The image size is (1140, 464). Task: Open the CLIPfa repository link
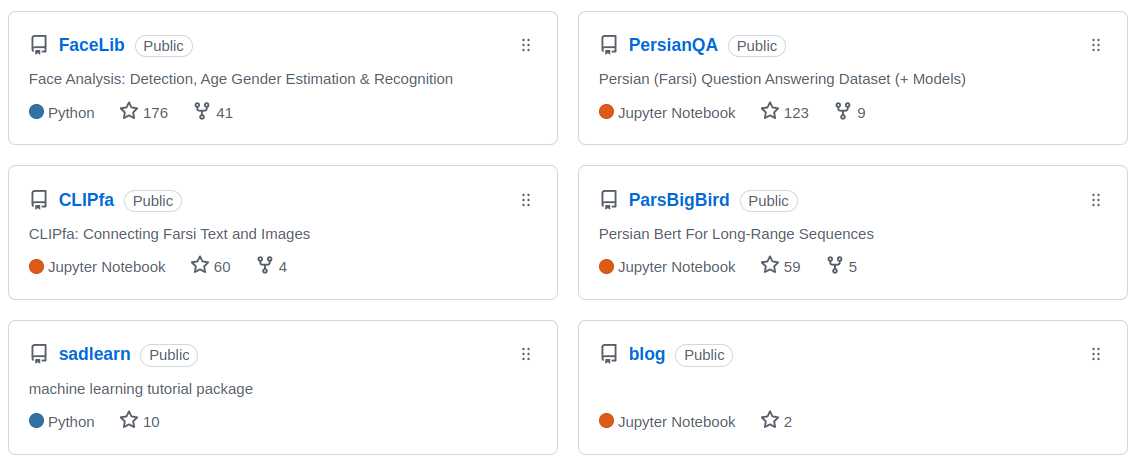(86, 200)
